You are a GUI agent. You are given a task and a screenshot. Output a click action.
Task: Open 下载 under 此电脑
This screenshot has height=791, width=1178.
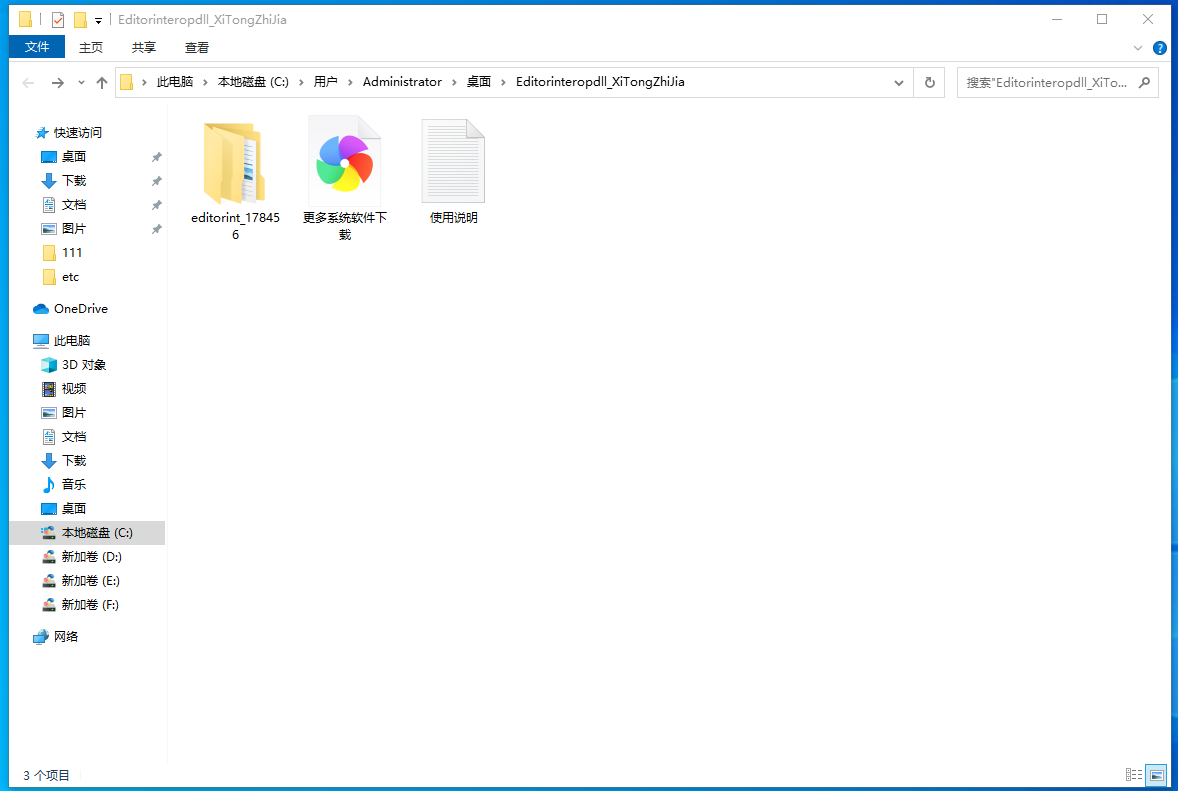coord(74,460)
